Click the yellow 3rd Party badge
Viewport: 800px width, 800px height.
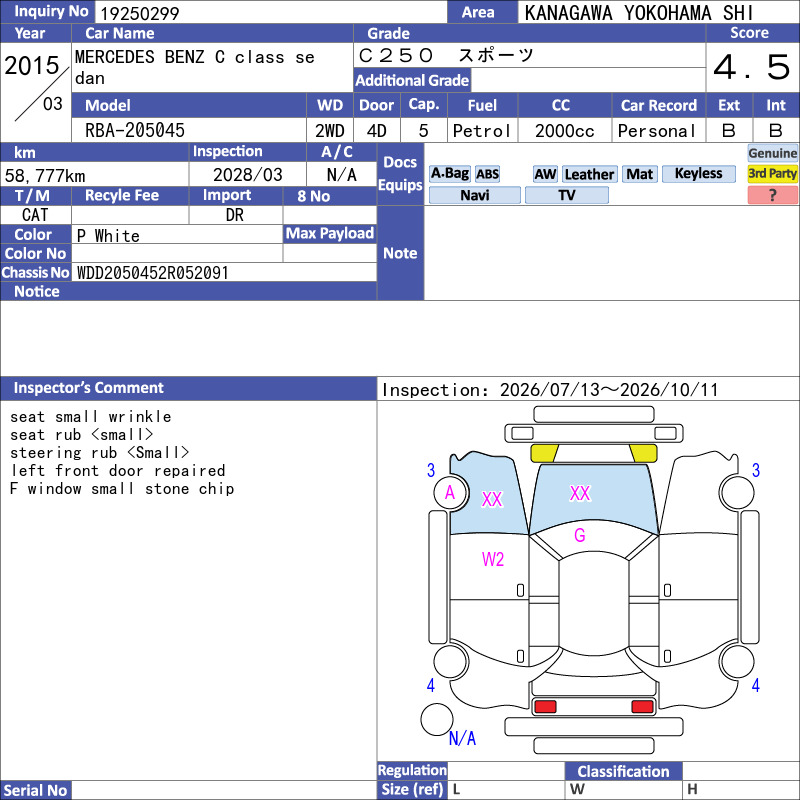772,174
